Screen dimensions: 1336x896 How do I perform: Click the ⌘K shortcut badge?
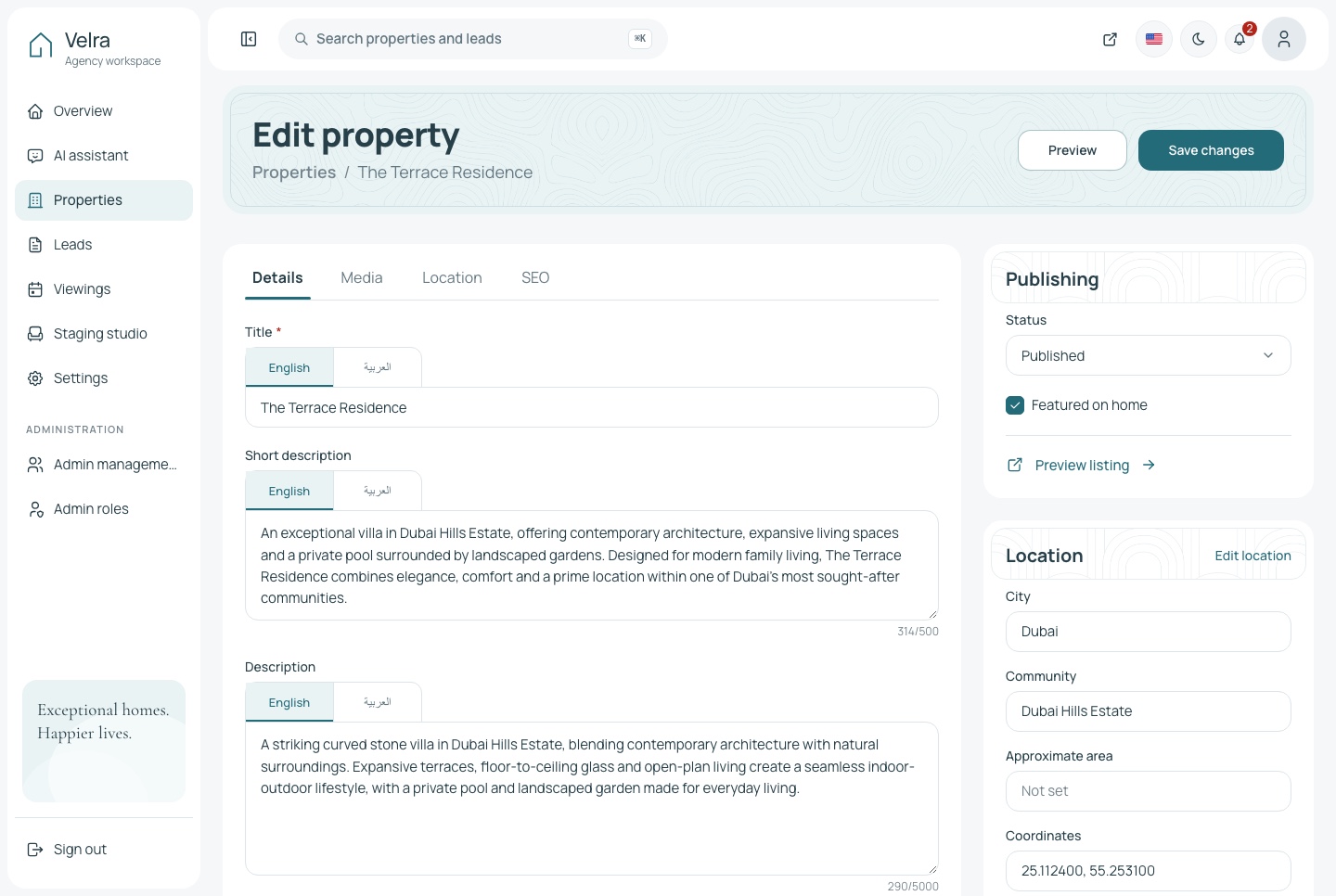pos(640,39)
